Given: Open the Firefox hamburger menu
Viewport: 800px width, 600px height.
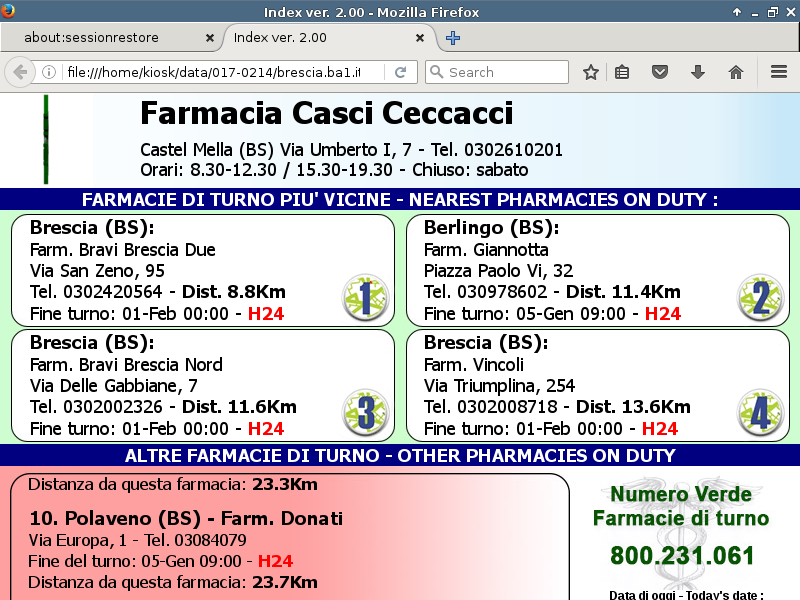Looking at the screenshot, I should pyautogui.click(x=779, y=72).
